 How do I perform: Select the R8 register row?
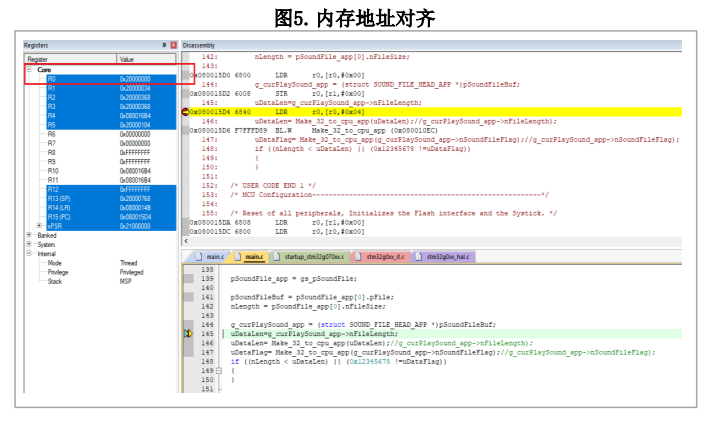[111, 153]
